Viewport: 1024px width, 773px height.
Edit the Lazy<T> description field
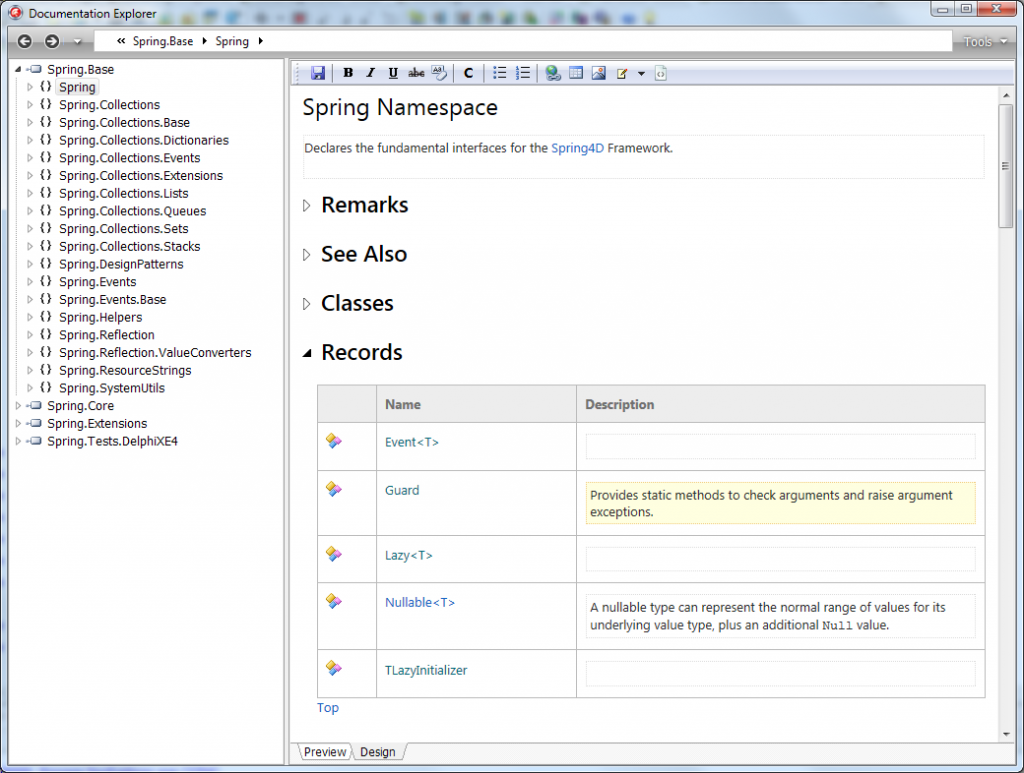[x=780, y=559]
